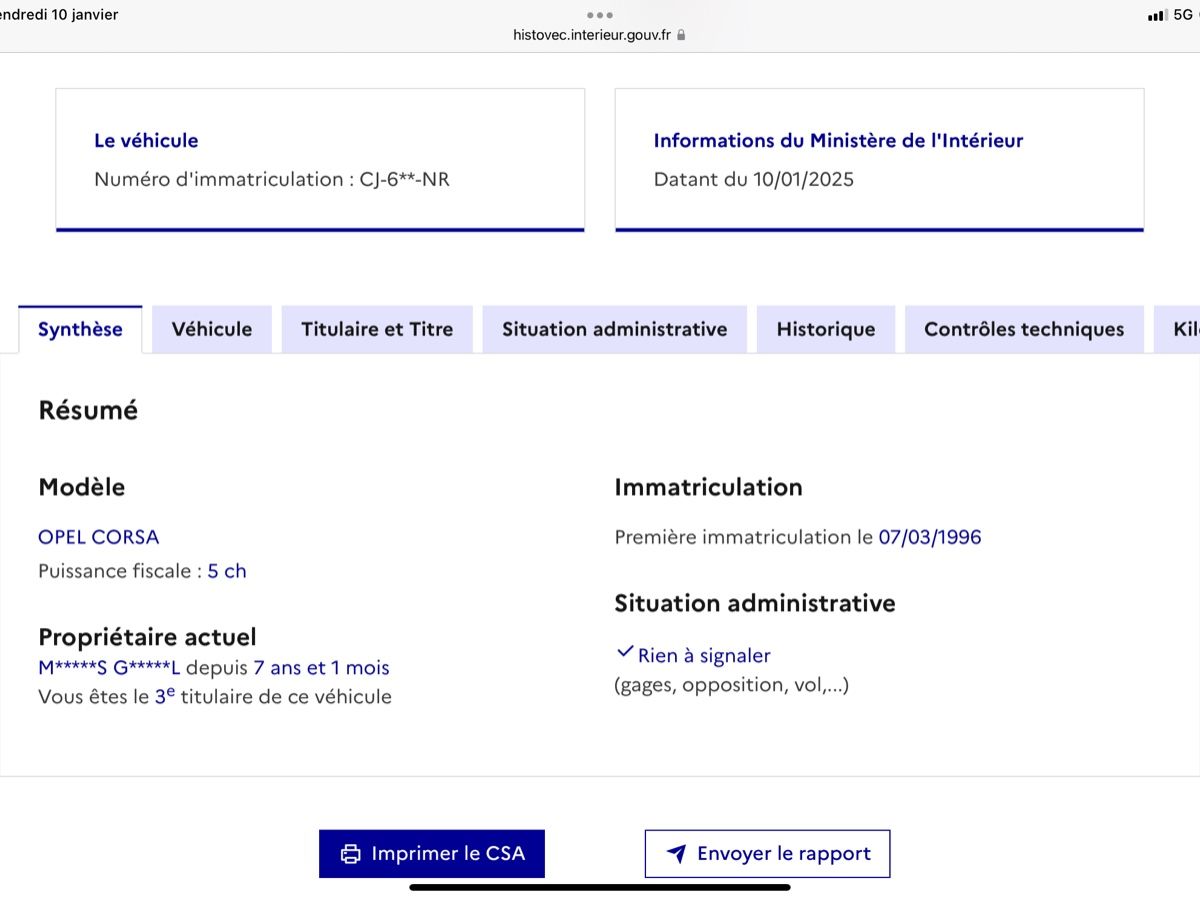The image size is (1200, 900).
Task: Click the 7 ans et 1 mois text
Action: pyautogui.click(x=321, y=668)
